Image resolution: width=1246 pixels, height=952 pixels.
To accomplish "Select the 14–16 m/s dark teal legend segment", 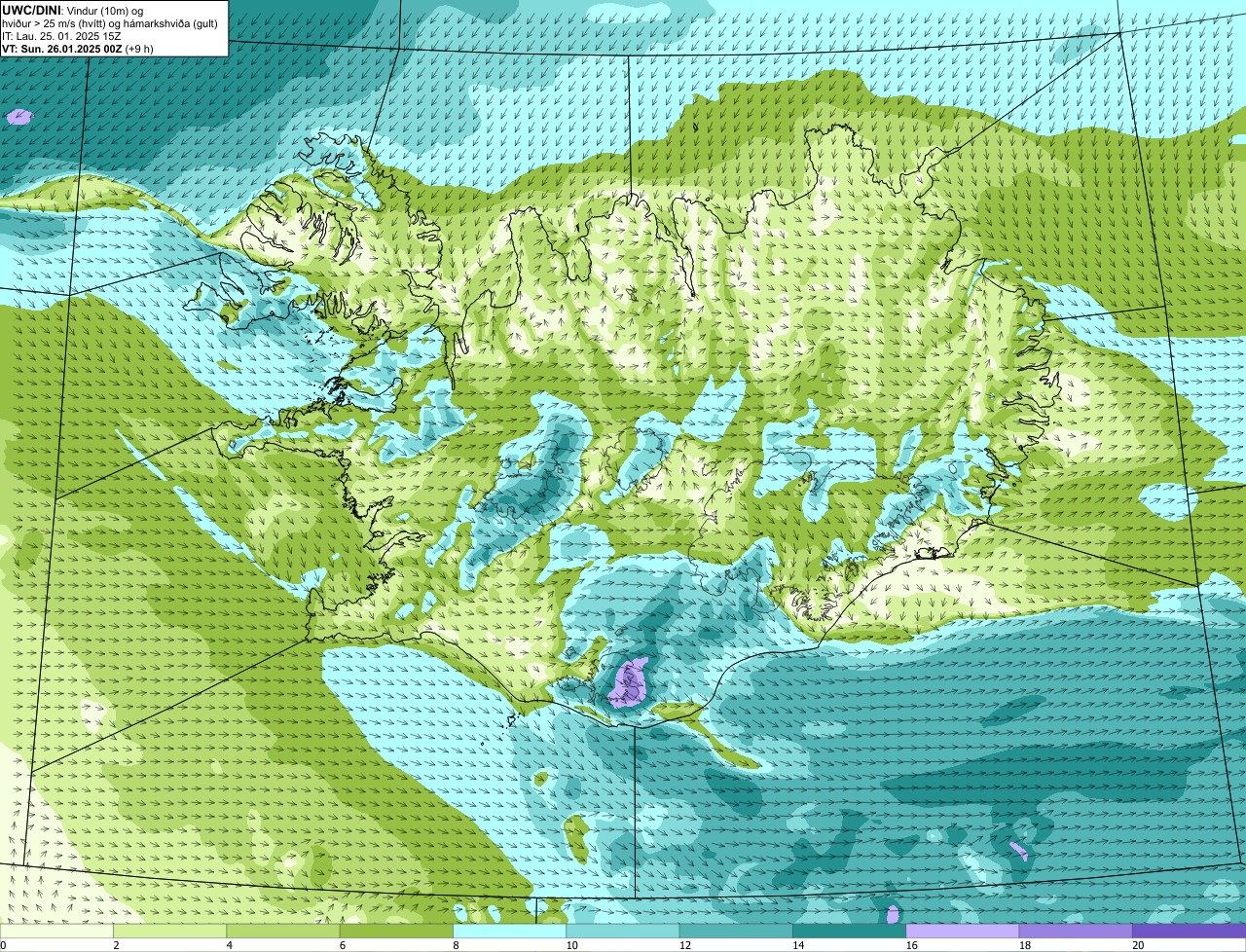I will point(849,931).
